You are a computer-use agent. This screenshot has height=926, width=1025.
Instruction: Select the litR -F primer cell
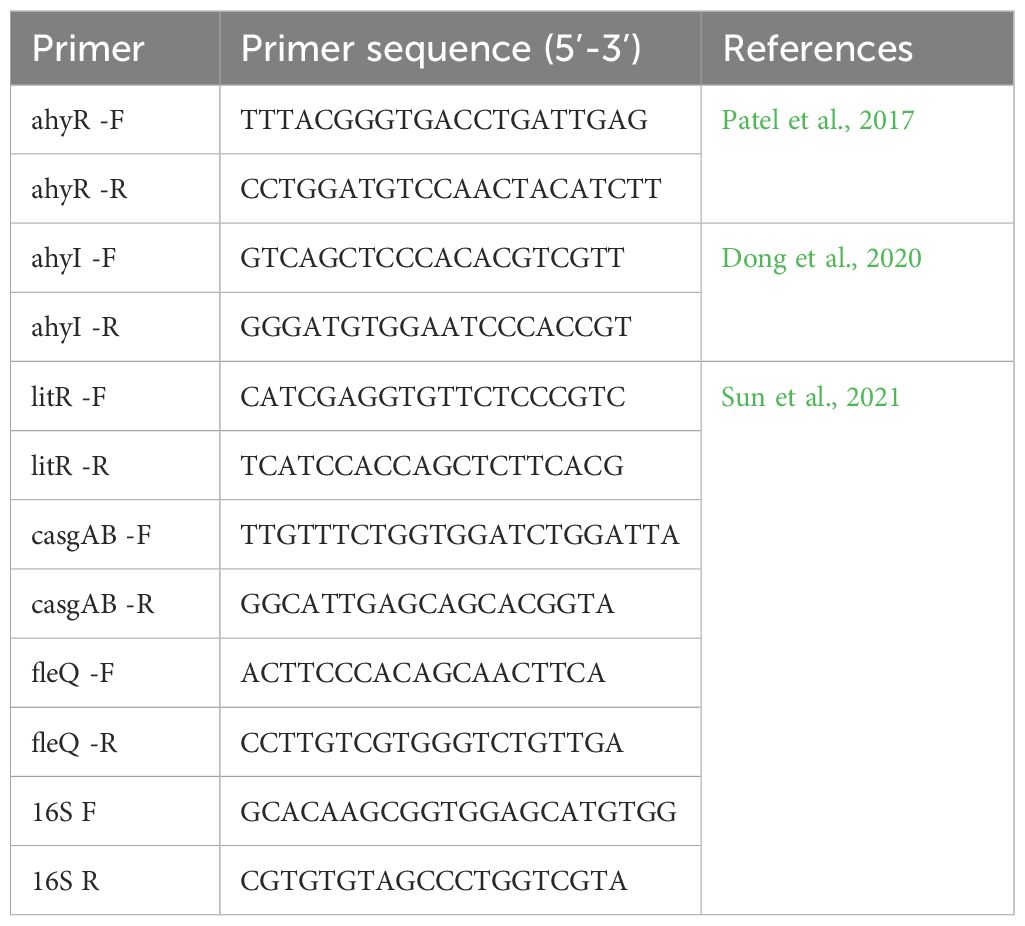tap(115, 397)
